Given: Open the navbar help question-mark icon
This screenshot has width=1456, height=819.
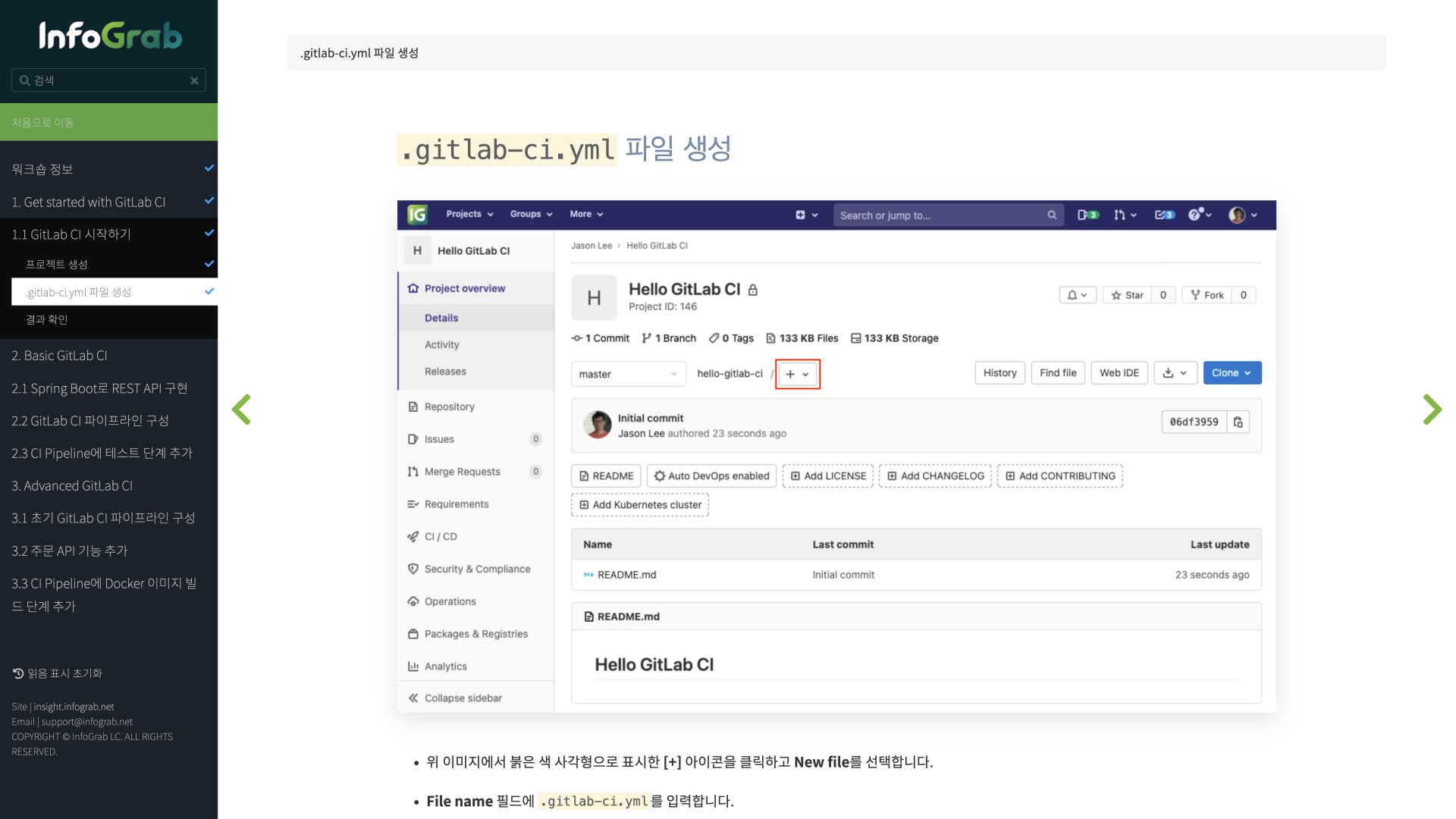Looking at the screenshot, I should pyautogui.click(x=1200, y=215).
